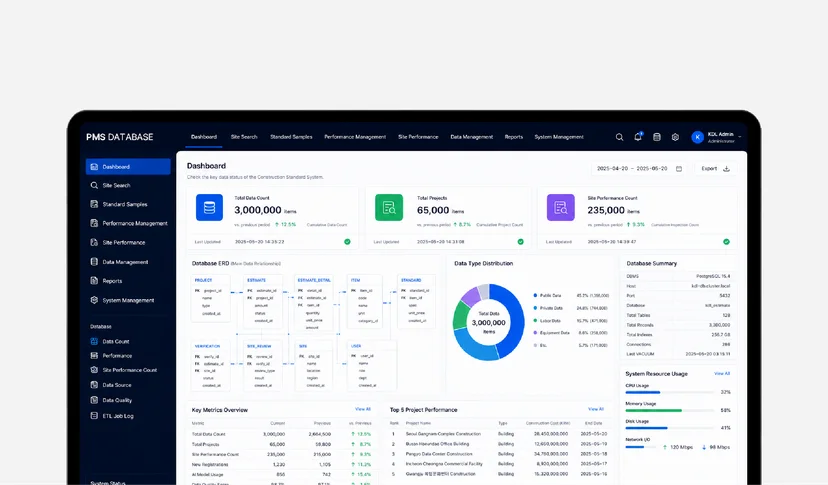Open the Performance Management top tab
The width and height of the screenshot is (828, 485).
355,137
